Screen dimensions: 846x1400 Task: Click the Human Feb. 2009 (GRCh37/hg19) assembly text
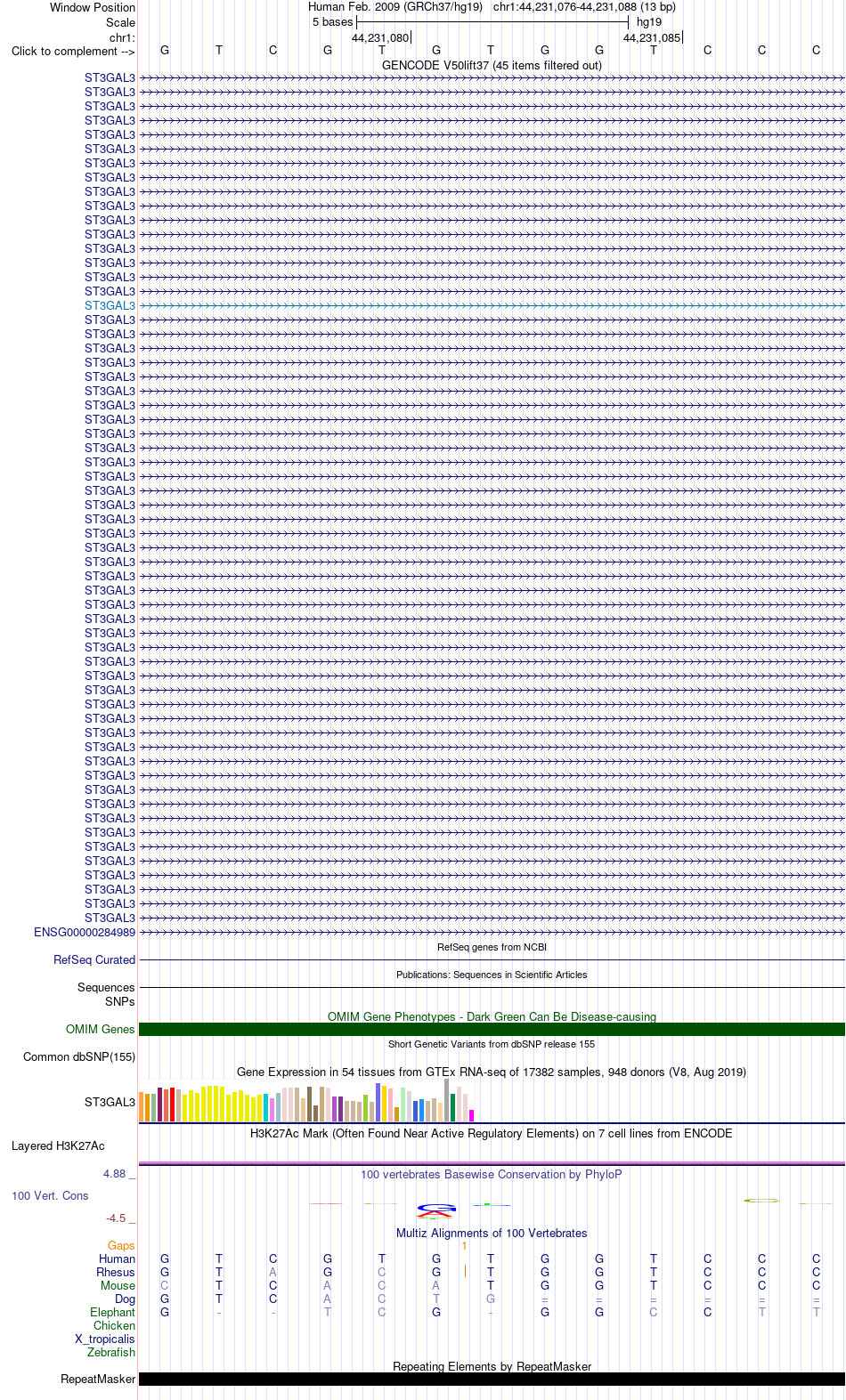point(395,6)
